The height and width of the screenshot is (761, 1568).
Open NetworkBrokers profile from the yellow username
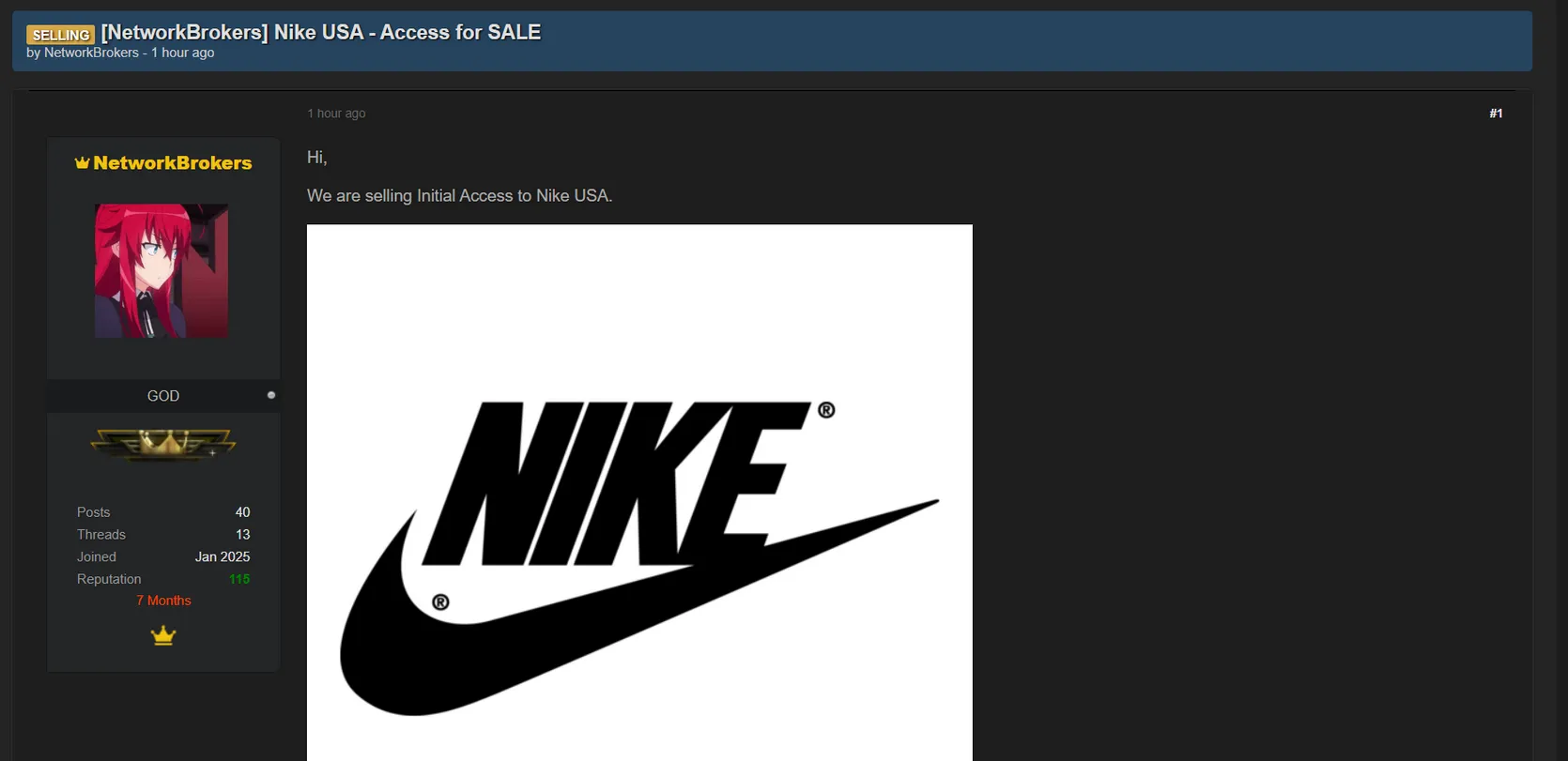[x=173, y=163]
